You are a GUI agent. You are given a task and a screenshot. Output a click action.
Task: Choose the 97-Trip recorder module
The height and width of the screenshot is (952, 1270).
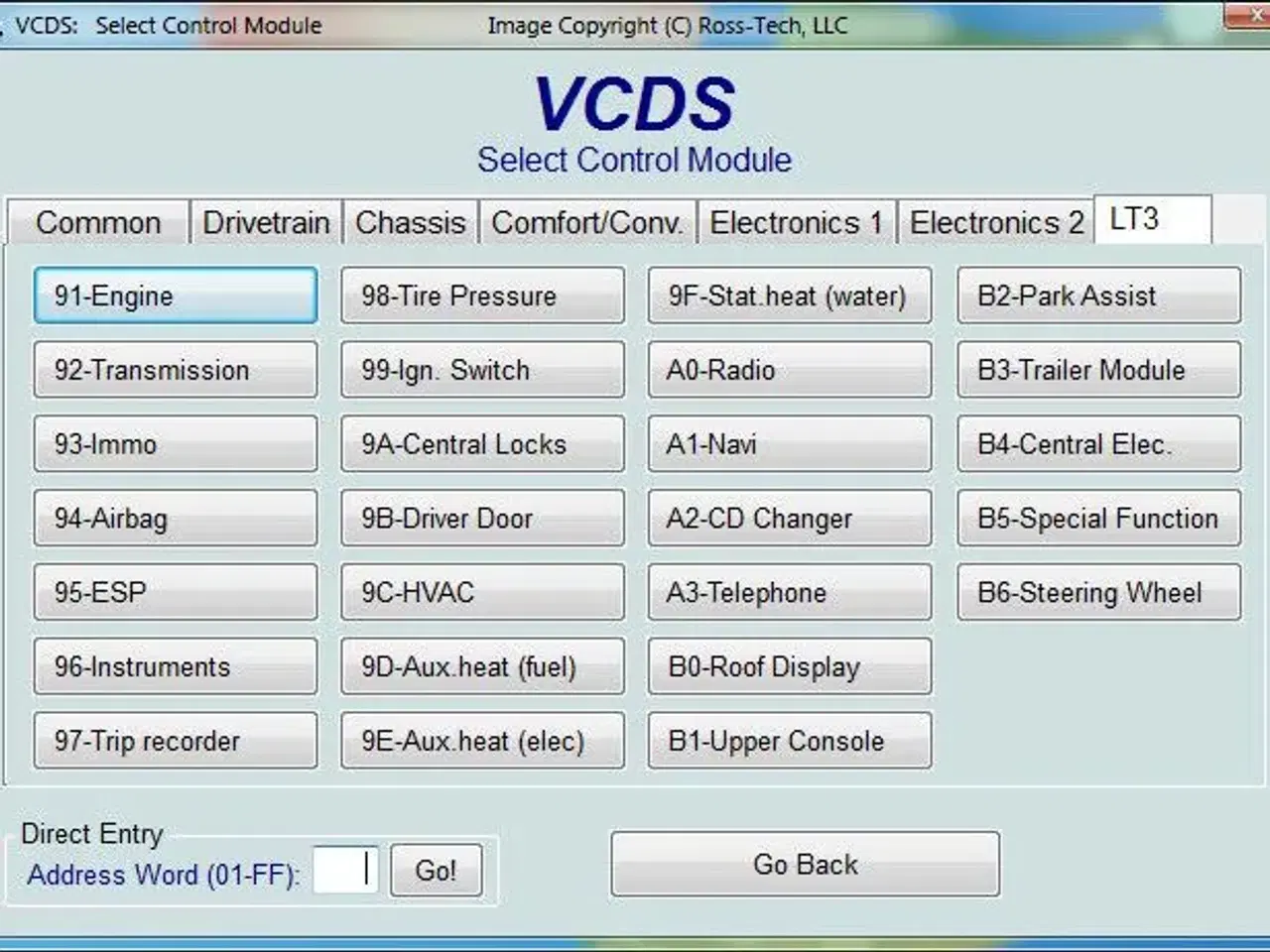click(x=176, y=741)
